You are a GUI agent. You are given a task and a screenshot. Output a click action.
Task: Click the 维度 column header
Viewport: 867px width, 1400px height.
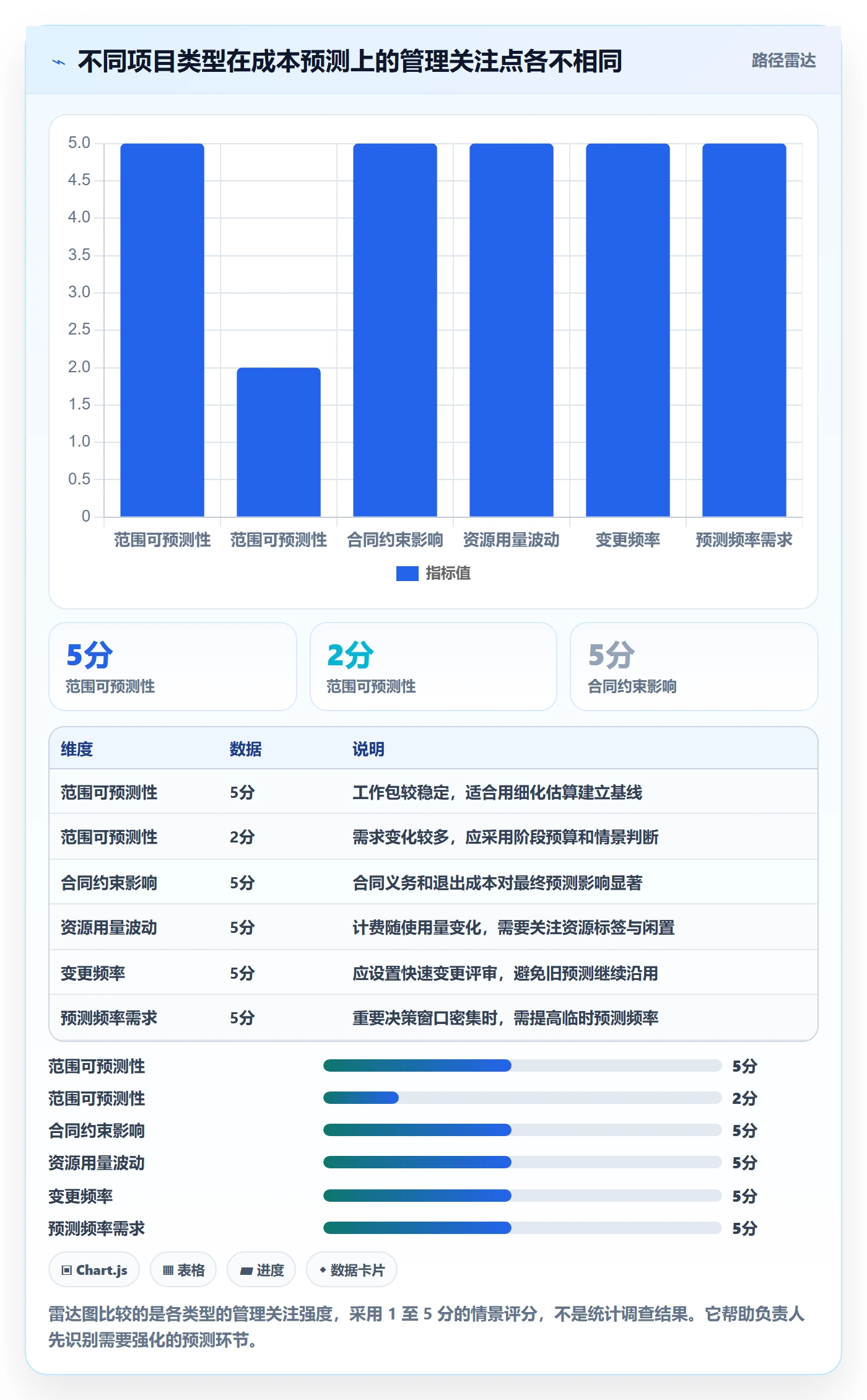(77, 749)
